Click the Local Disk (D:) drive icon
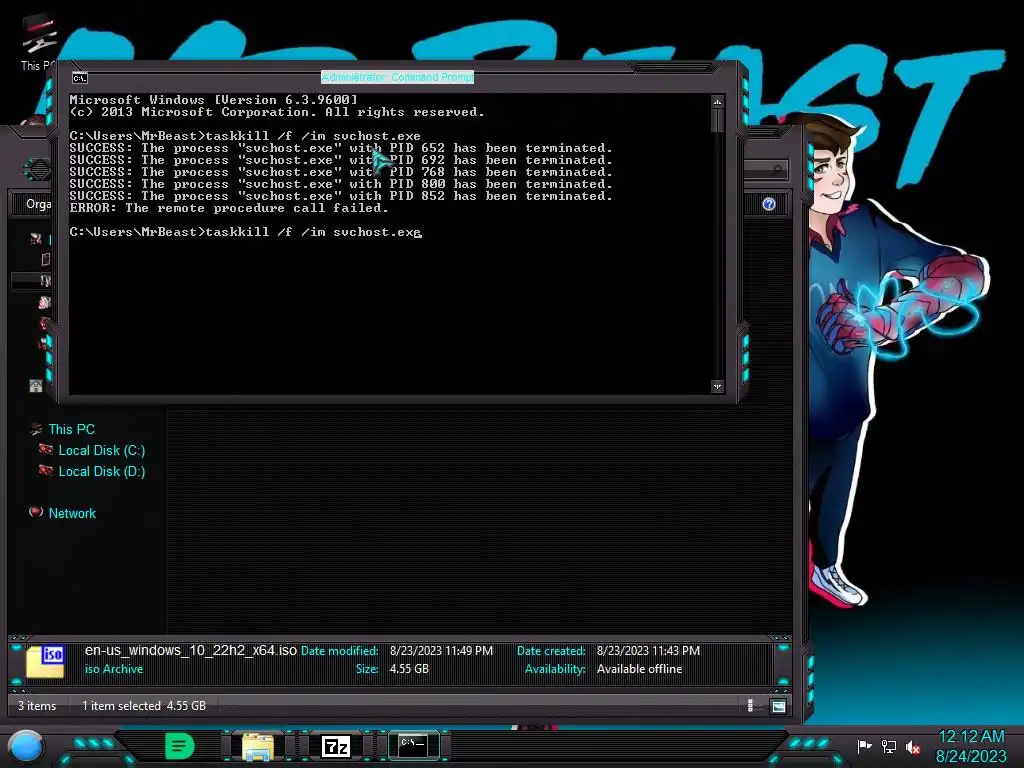Screen dimensions: 1024x768 (46, 470)
